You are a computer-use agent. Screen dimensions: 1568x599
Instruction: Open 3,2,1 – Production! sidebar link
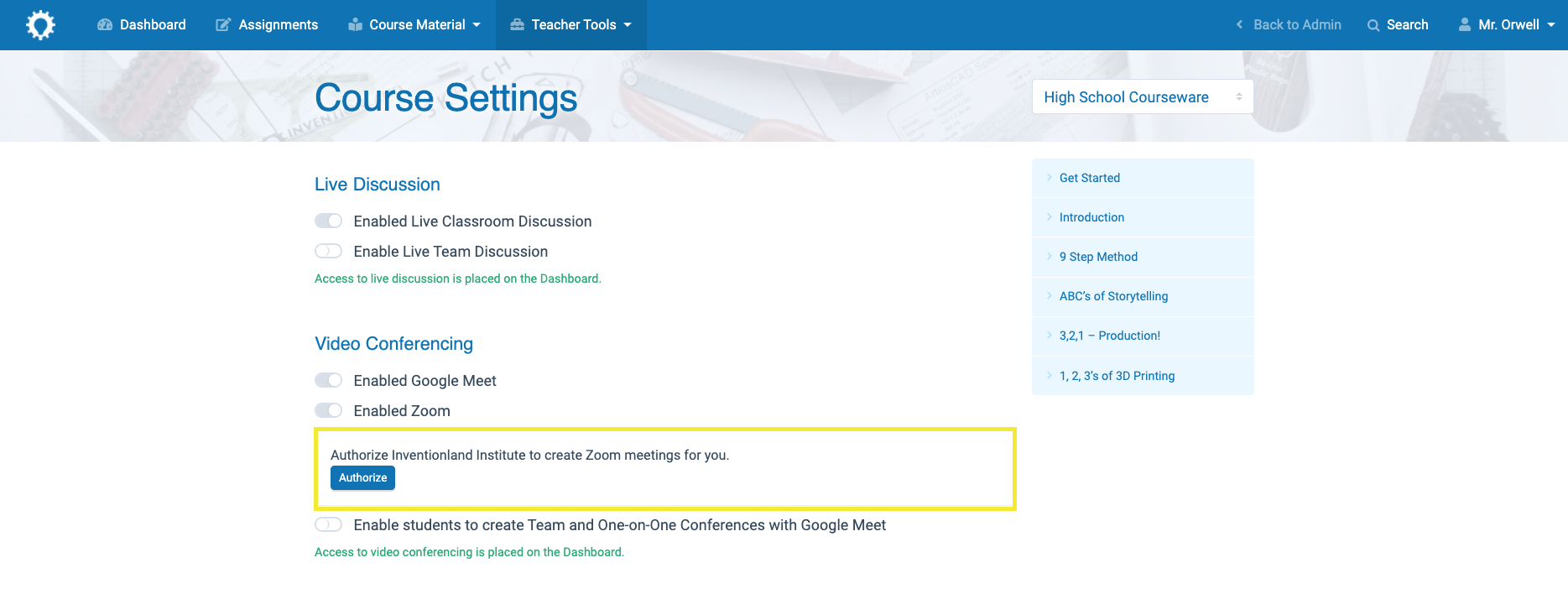[x=1143, y=336]
